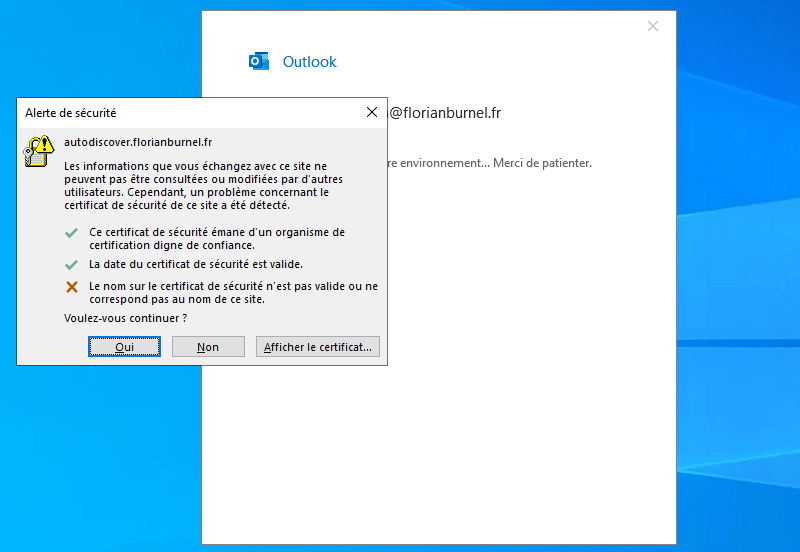
Task: Close the Outlook setup window
Action: [x=653, y=26]
